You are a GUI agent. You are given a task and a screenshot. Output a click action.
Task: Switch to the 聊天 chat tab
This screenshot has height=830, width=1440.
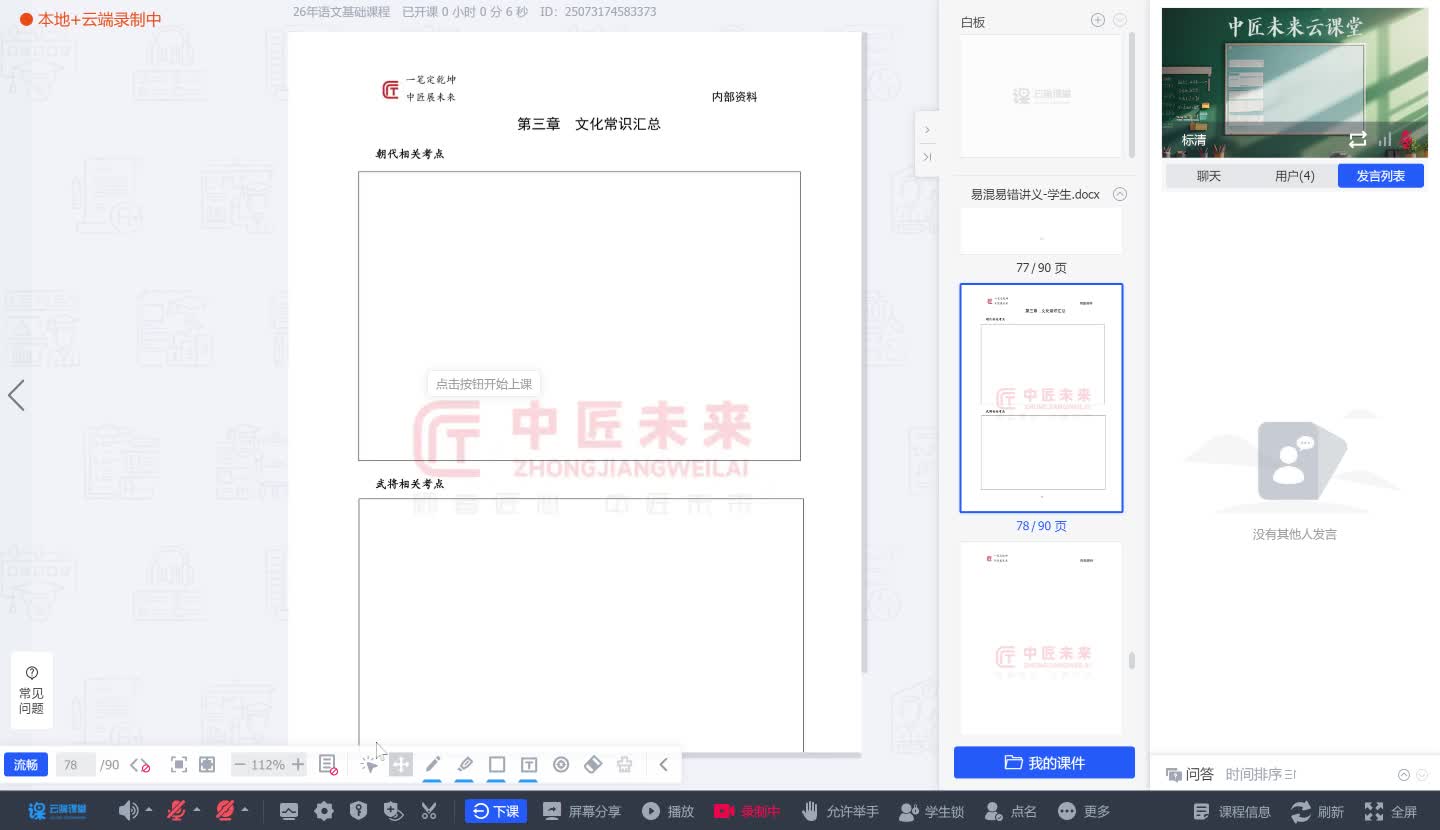[1209, 175]
